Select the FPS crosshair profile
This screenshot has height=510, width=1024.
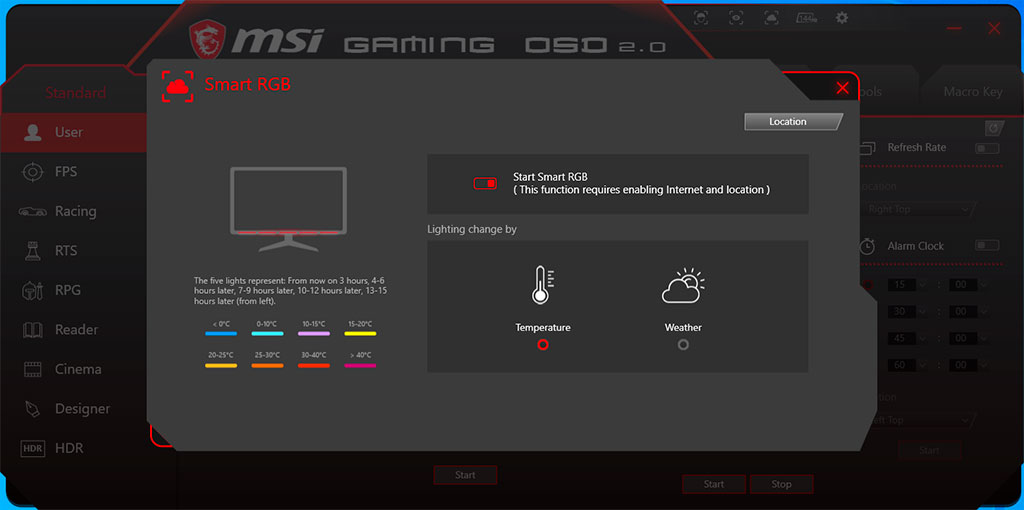[73, 172]
